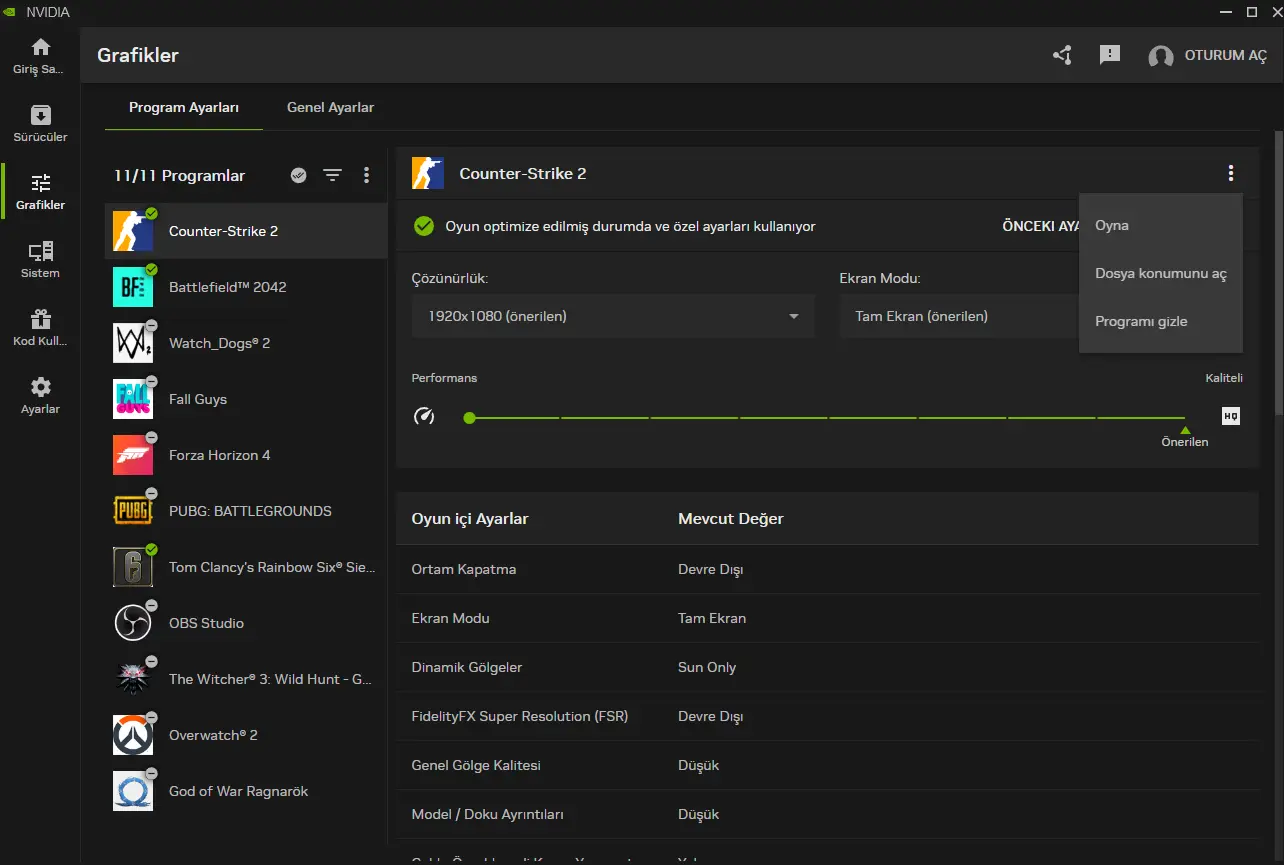1284x865 pixels.
Task: Select OBS Studio in program list
Action: pos(246,623)
